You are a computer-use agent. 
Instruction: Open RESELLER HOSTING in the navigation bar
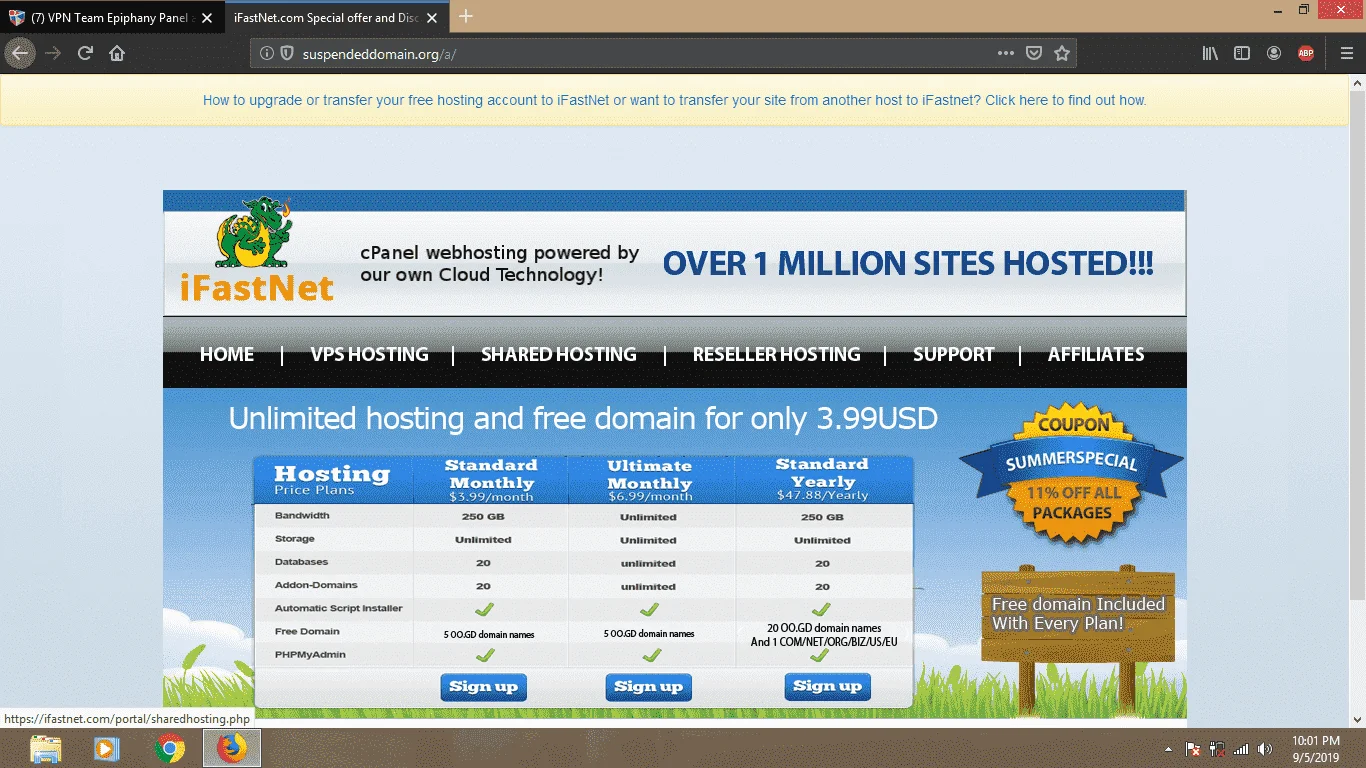pos(776,354)
